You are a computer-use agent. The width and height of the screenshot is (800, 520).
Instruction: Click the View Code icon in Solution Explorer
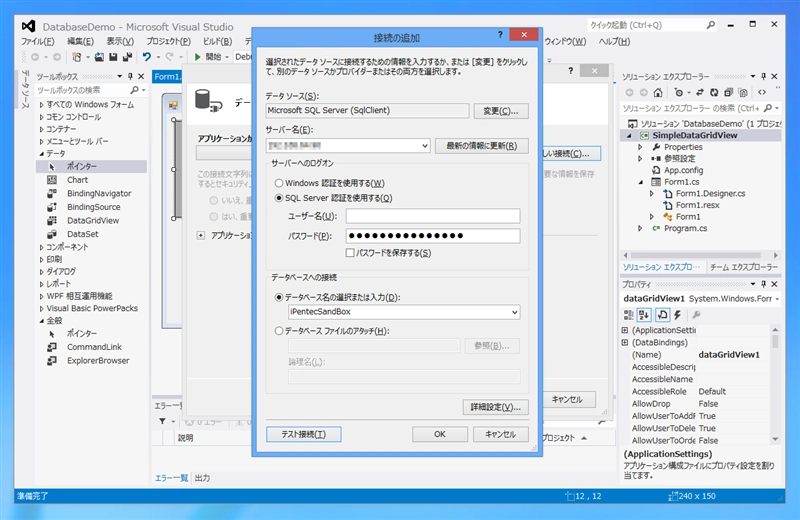click(762, 92)
